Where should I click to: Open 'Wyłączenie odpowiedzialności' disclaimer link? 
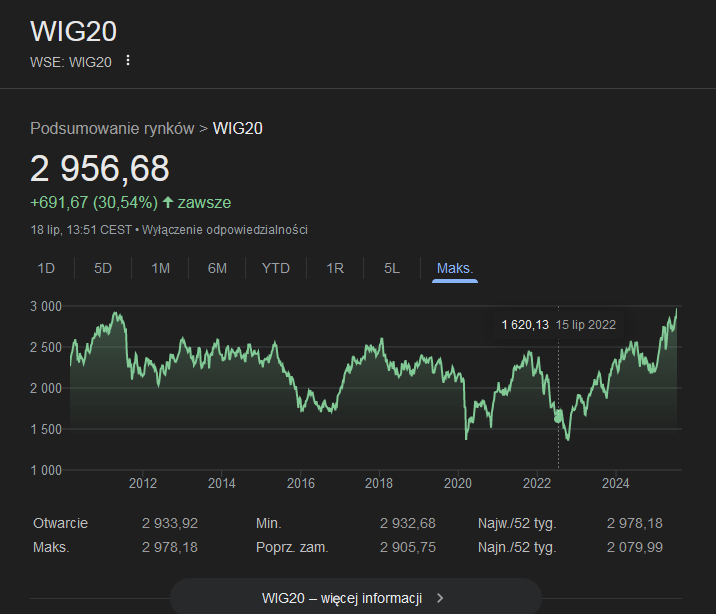[x=225, y=230]
